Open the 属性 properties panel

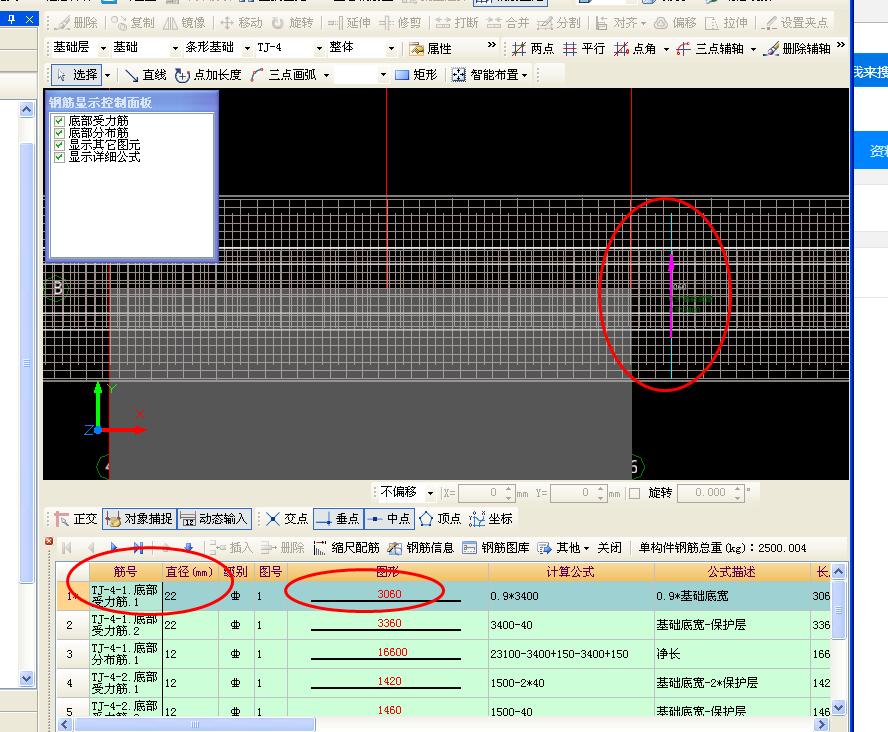(x=430, y=49)
